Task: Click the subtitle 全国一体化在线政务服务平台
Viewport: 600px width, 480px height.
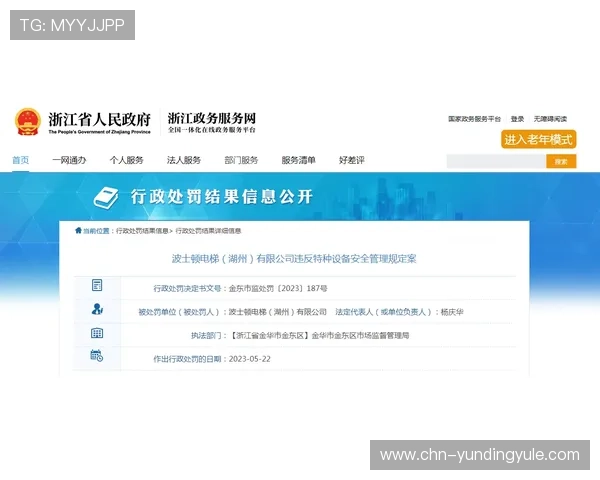Action: [212, 130]
